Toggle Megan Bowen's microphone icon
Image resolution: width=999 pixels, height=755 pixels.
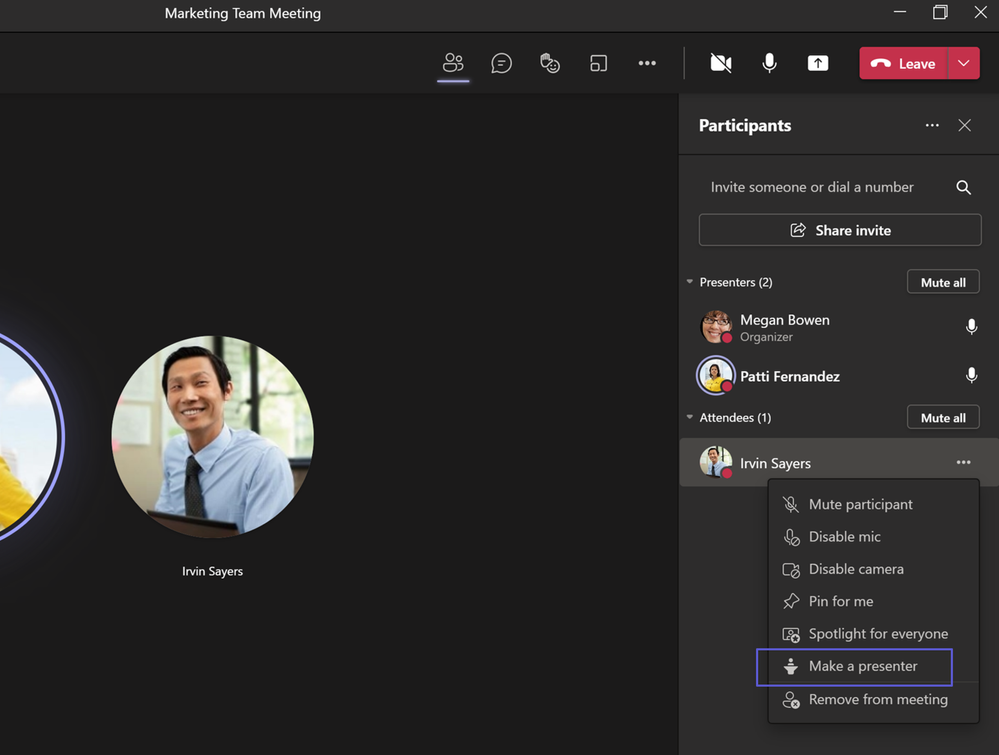[x=971, y=327]
